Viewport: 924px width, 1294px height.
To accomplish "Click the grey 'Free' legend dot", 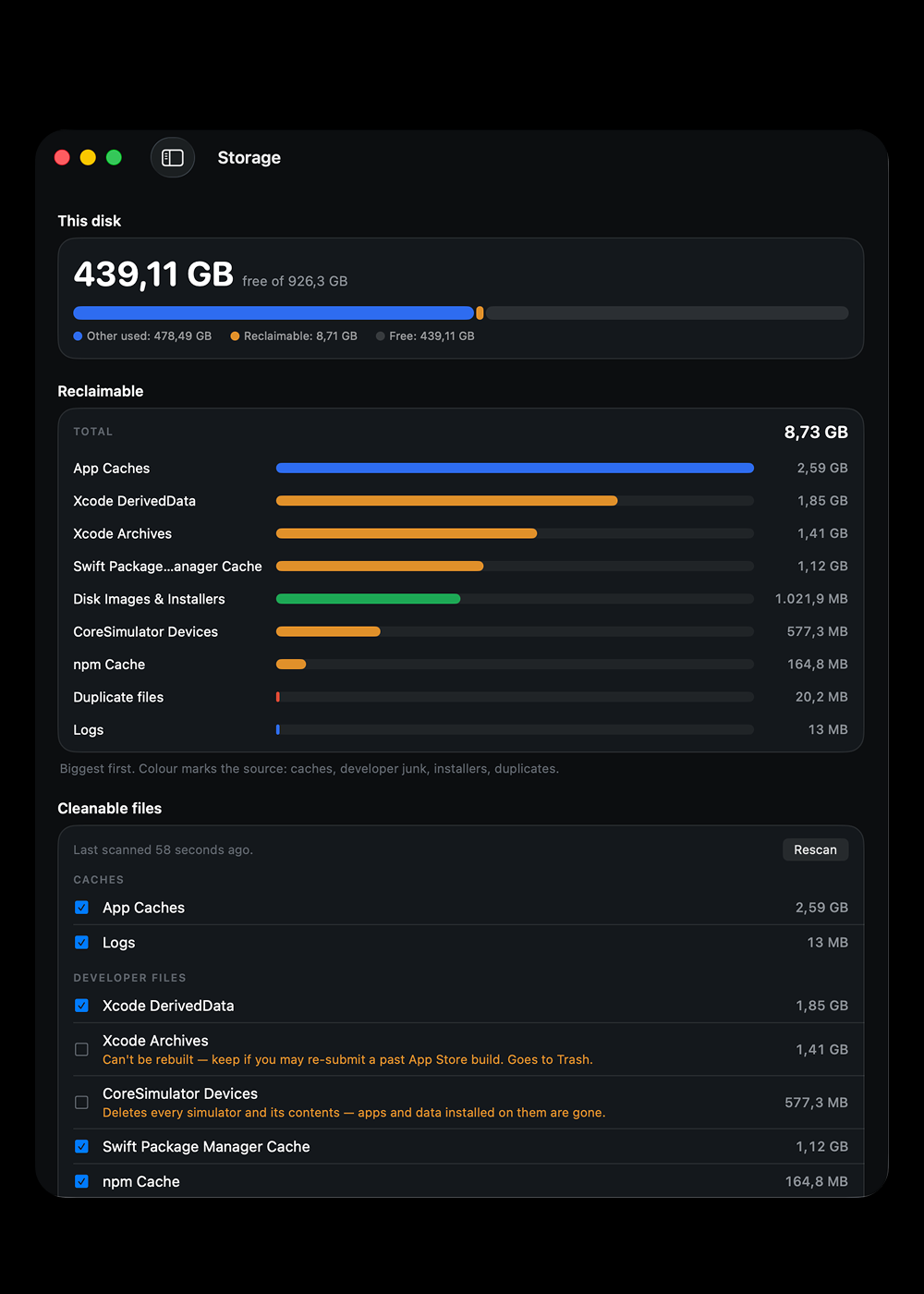I will [380, 336].
